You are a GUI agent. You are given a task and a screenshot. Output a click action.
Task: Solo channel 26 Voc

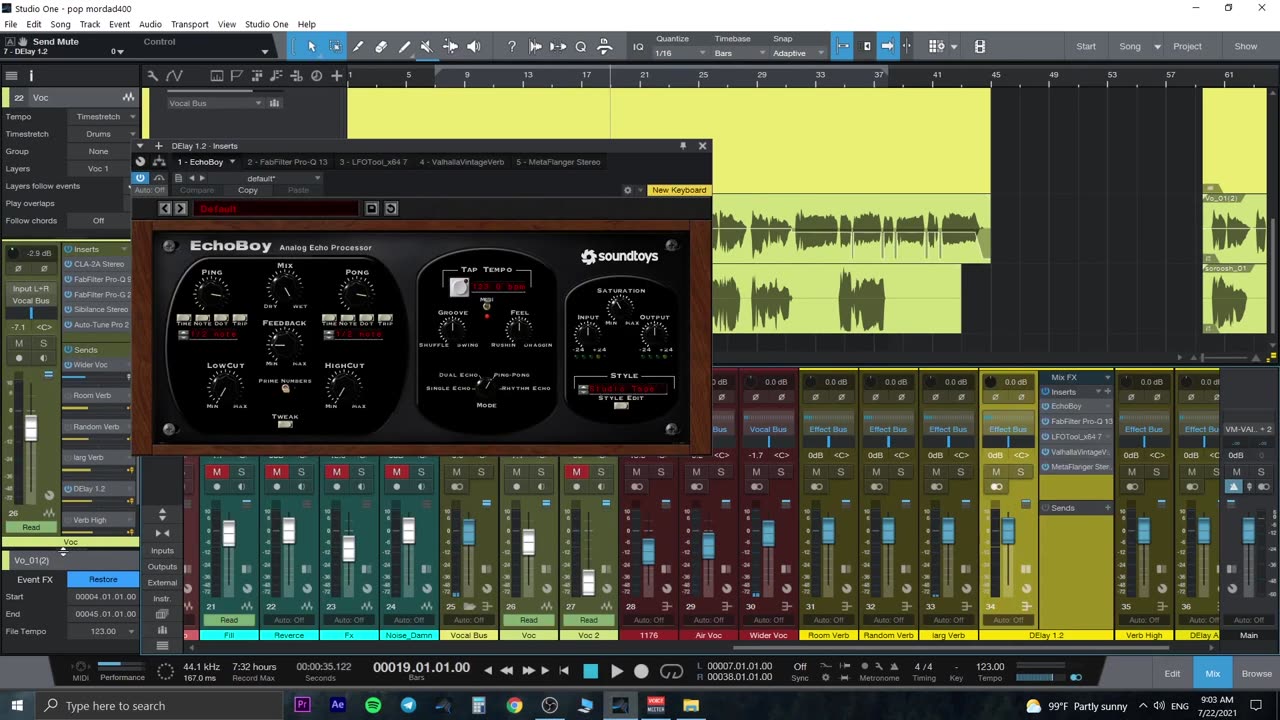tap(541, 472)
